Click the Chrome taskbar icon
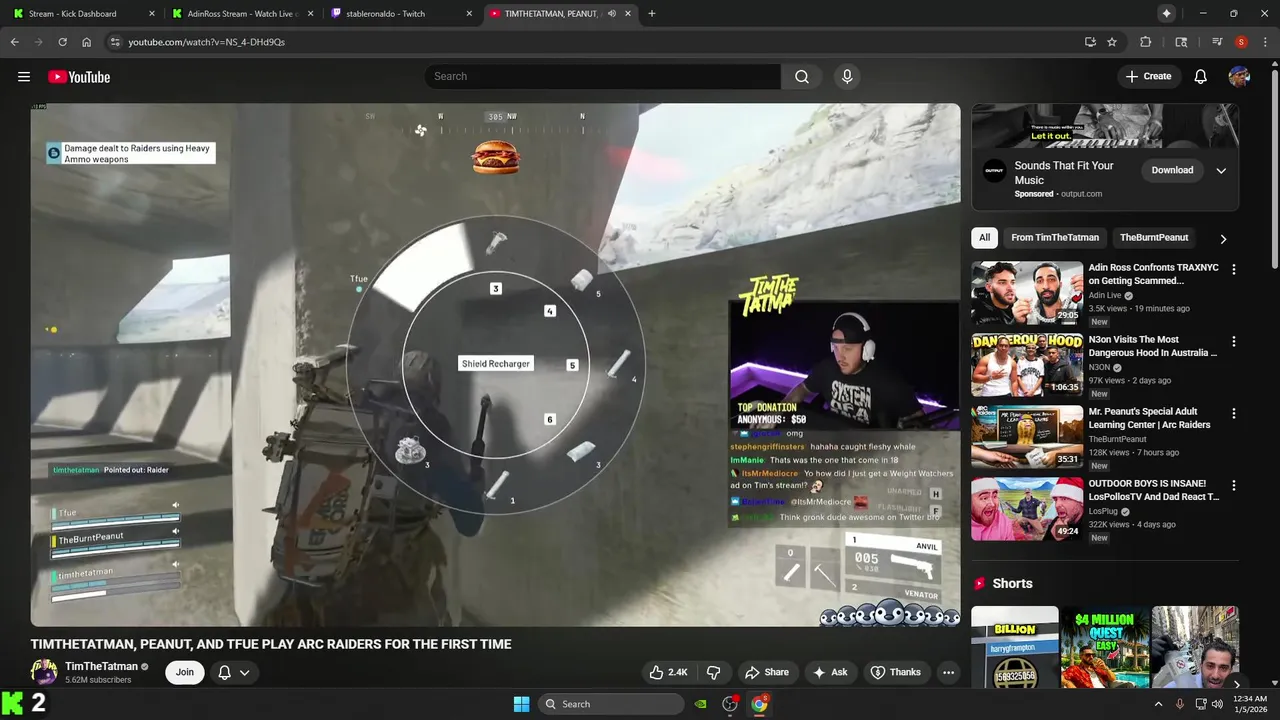 [x=759, y=704]
